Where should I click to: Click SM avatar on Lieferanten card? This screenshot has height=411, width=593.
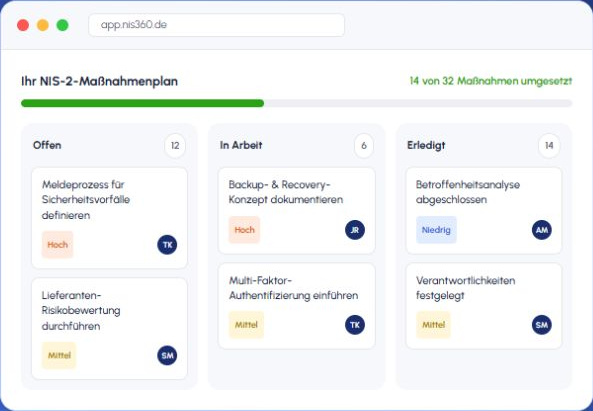(167, 355)
